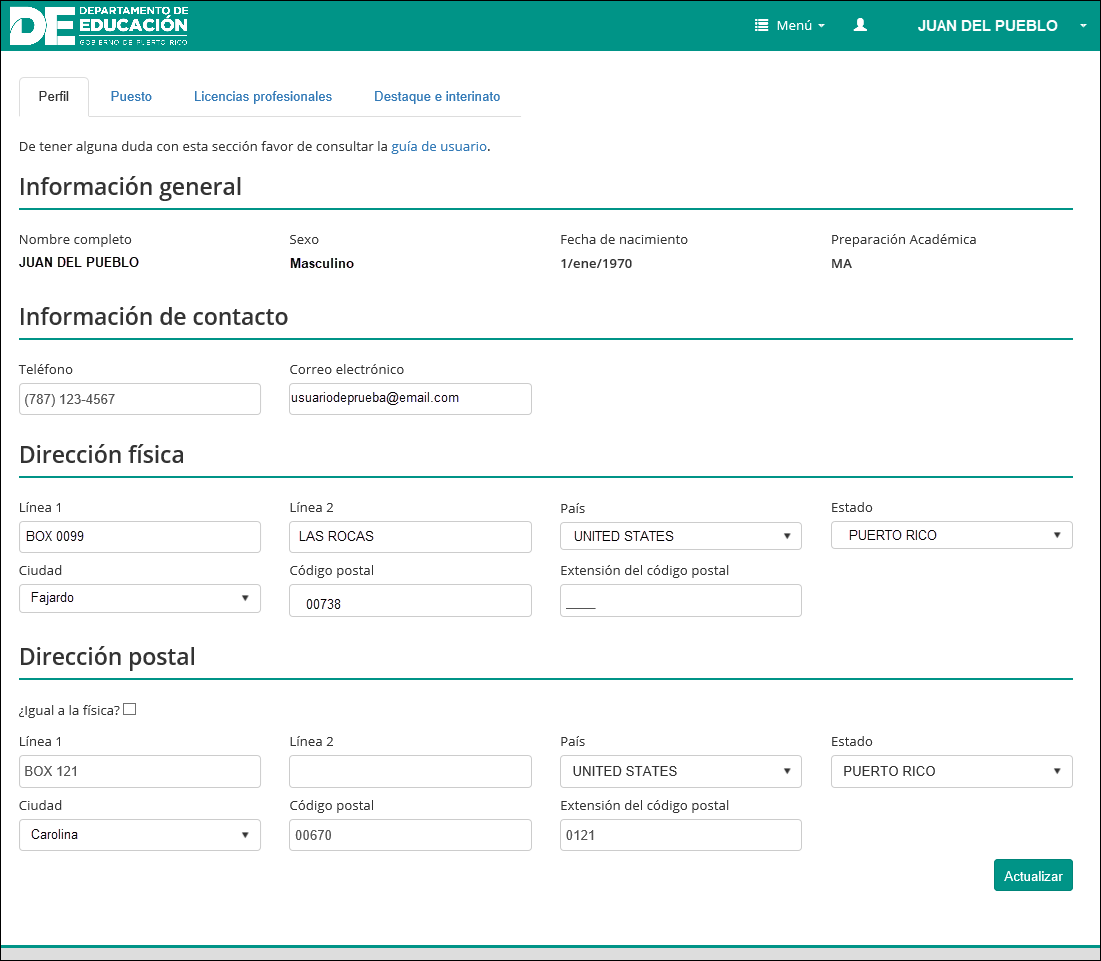
Task: Click the user profile icon in header
Action: pyautogui.click(x=860, y=26)
